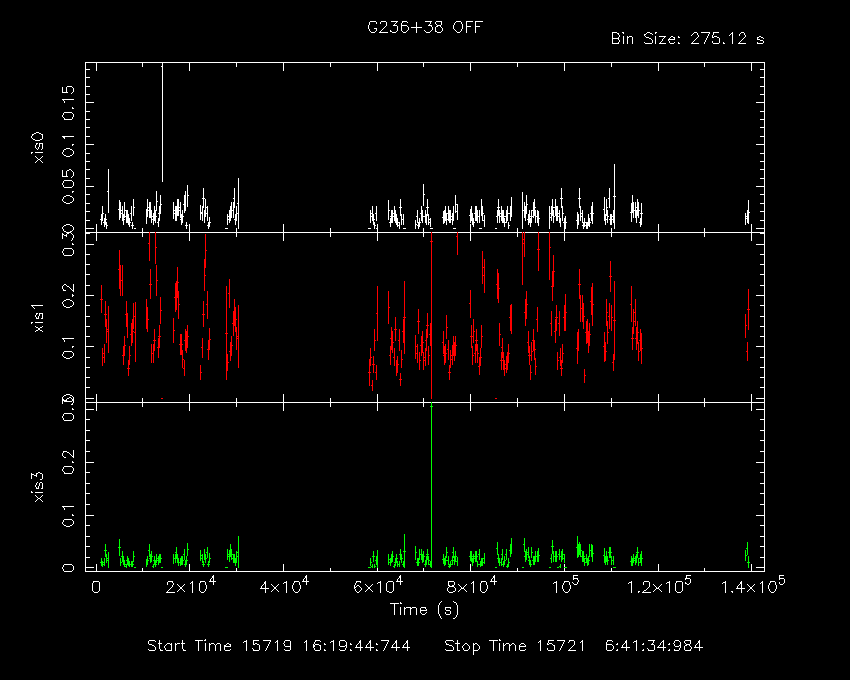
Task: Click the 0.1 tick label on xis3 axis
Action: (x=68, y=515)
